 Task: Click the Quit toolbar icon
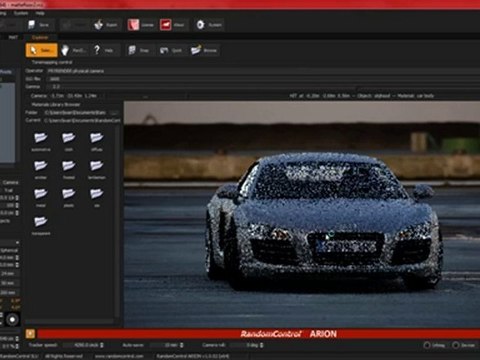point(164,50)
